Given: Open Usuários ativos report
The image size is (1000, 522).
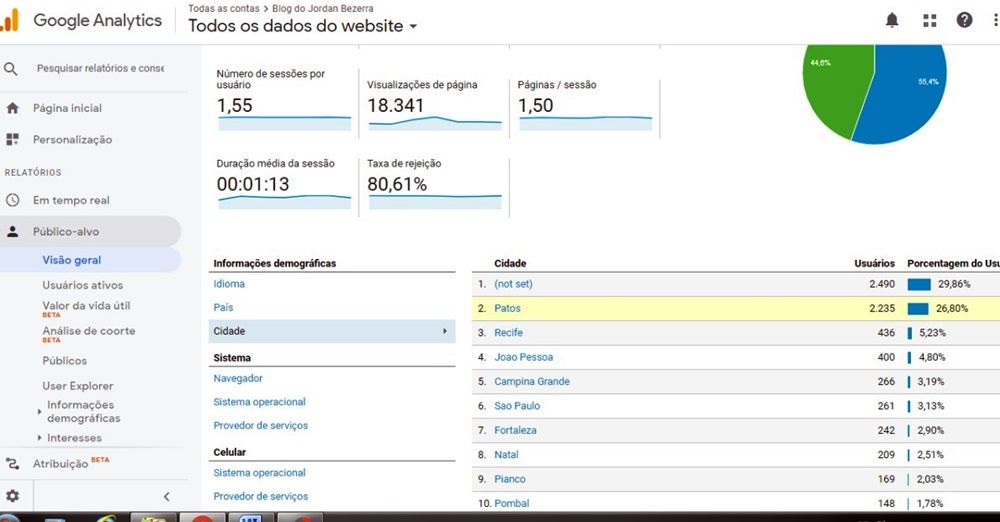Looking at the screenshot, I should point(83,285).
